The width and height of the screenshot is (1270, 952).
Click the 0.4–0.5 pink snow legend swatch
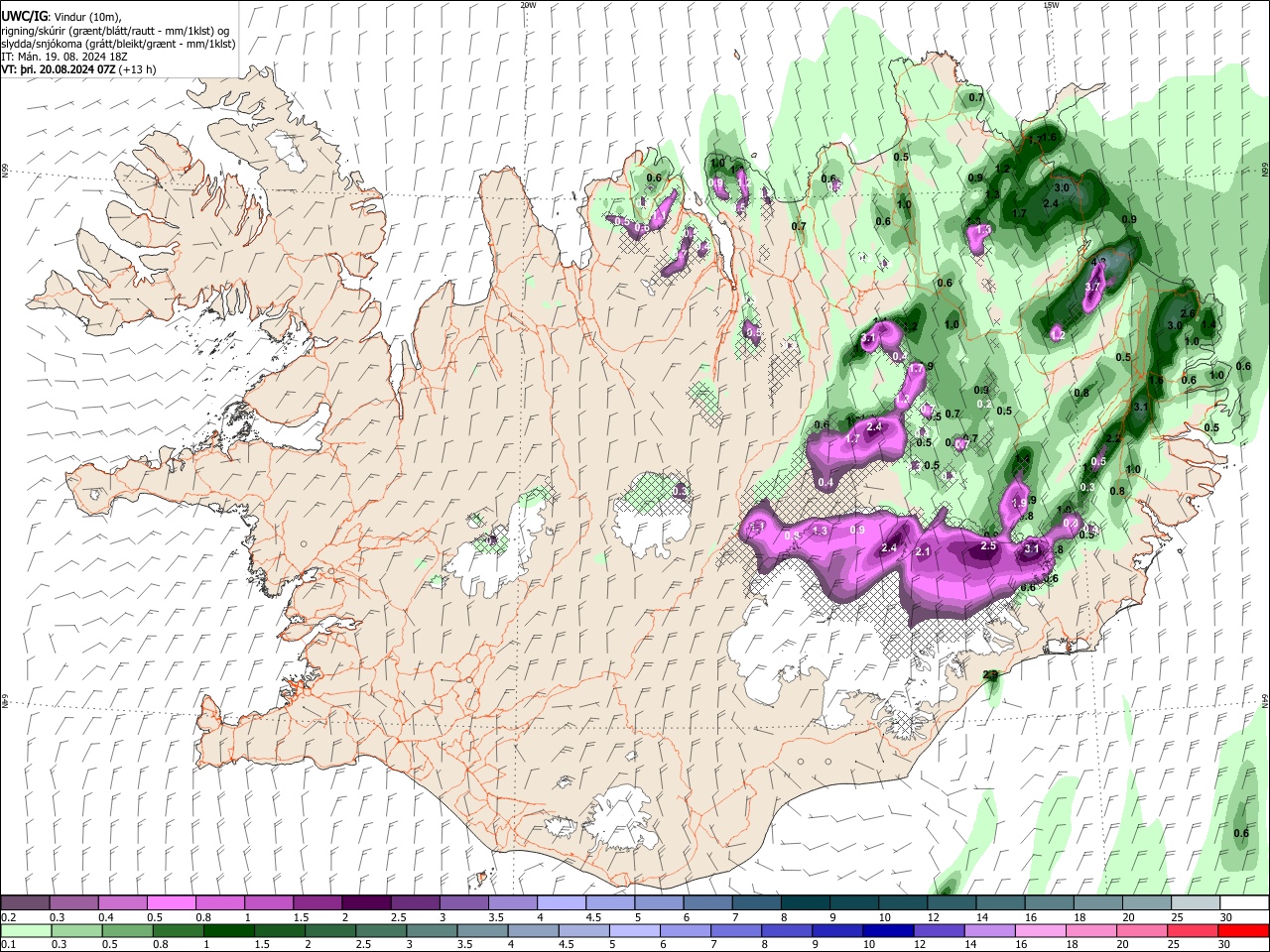tap(122, 903)
